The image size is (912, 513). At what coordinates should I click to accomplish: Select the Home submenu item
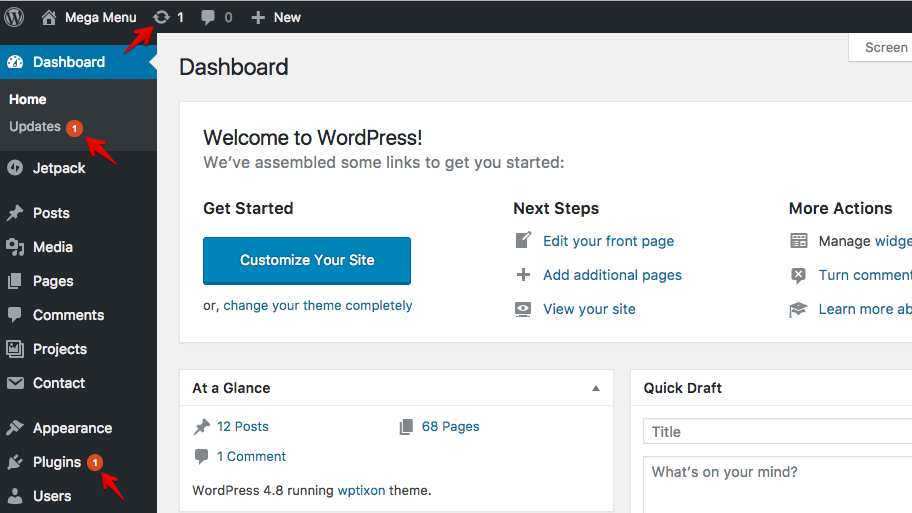[x=27, y=99]
